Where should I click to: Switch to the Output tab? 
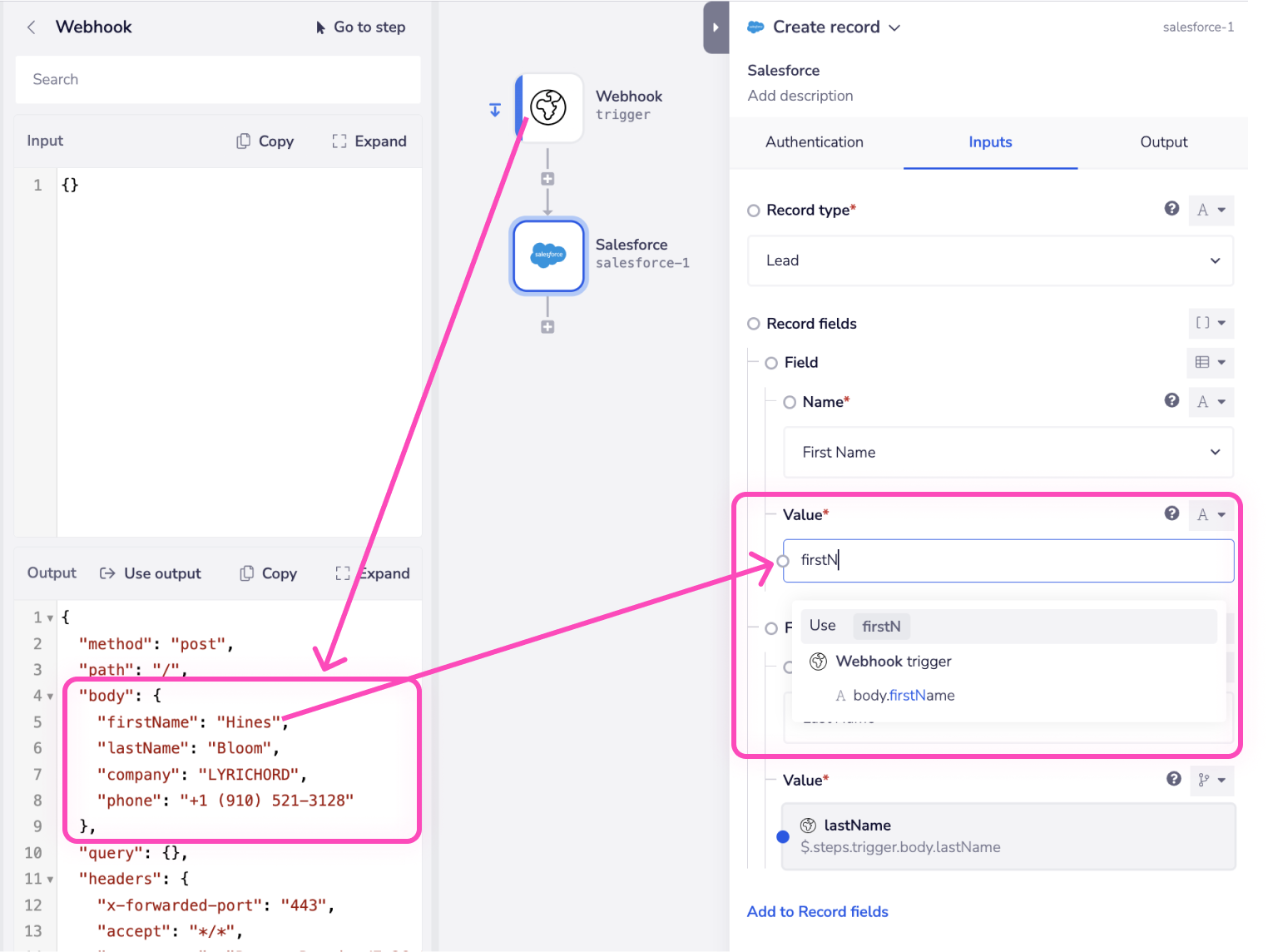(1163, 142)
